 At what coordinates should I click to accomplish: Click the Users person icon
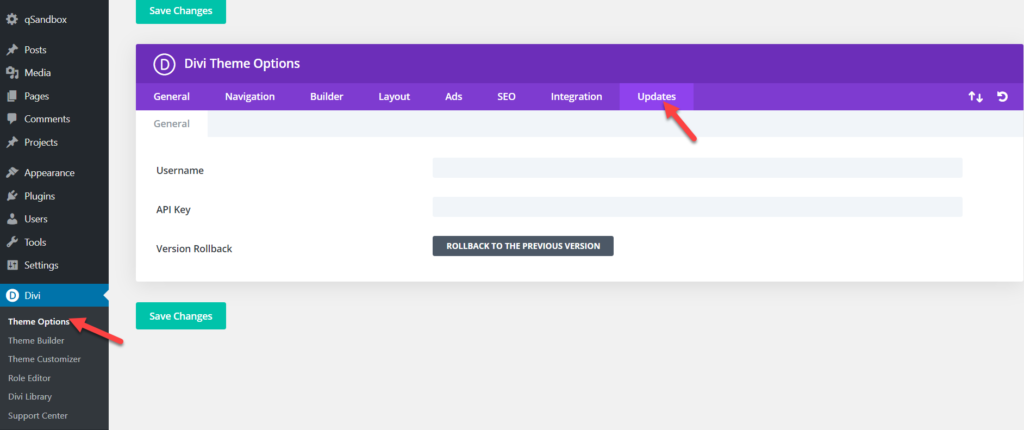click(x=12, y=219)
